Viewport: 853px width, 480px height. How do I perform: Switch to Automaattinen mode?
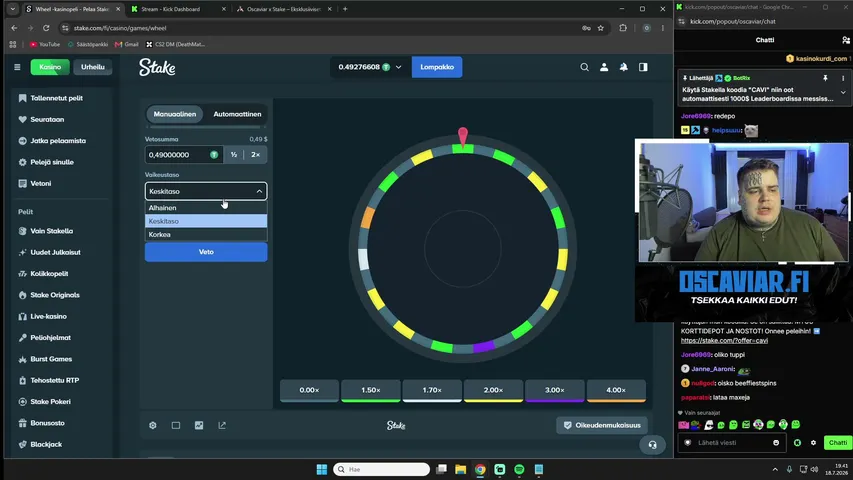coord(237,114)
